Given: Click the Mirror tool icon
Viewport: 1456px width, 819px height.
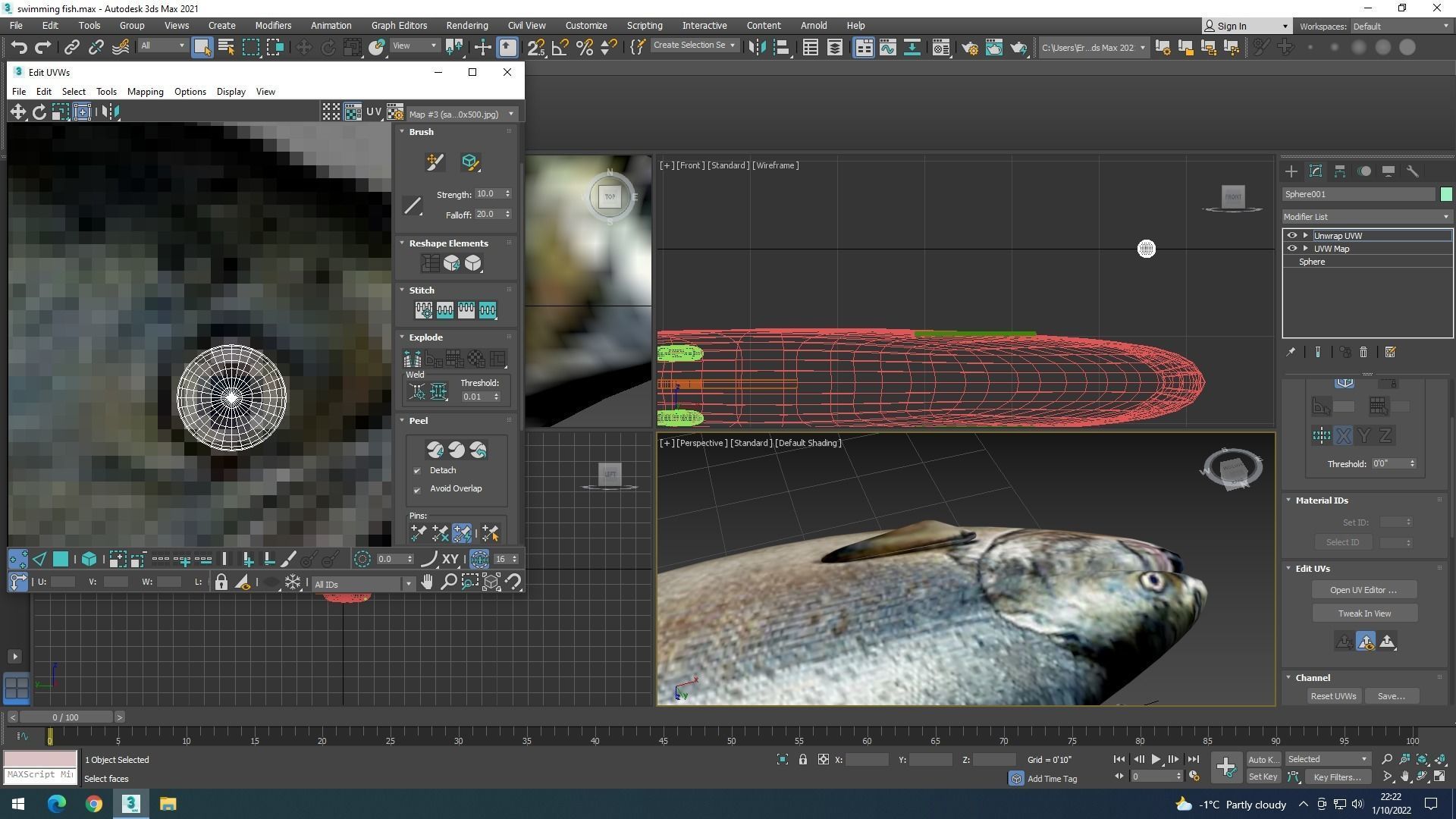Looking at the screenshot, I should click(x=756, y=47).
